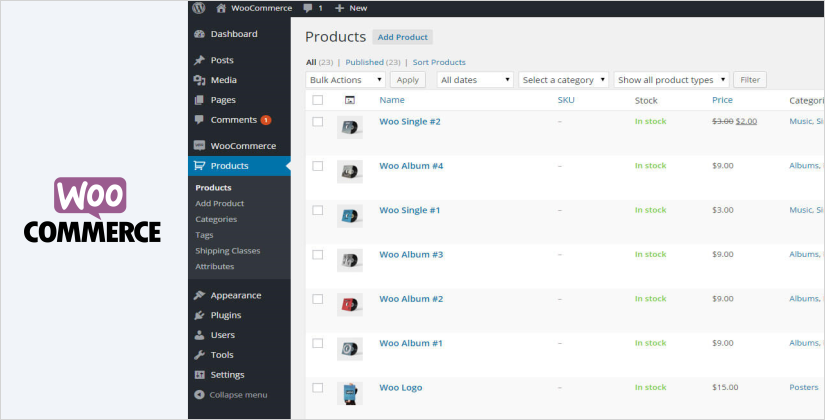Open the Bulk Actions dropdown
The height and width of the screenshot is (420, 825).
[x=346, y=80]
